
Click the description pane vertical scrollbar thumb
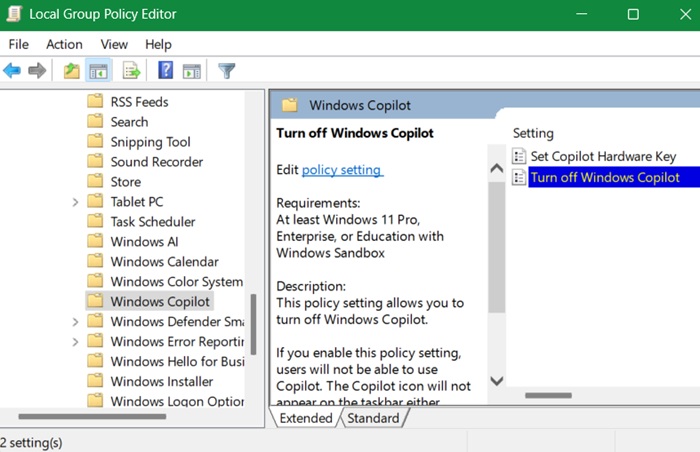click(496, 247)
